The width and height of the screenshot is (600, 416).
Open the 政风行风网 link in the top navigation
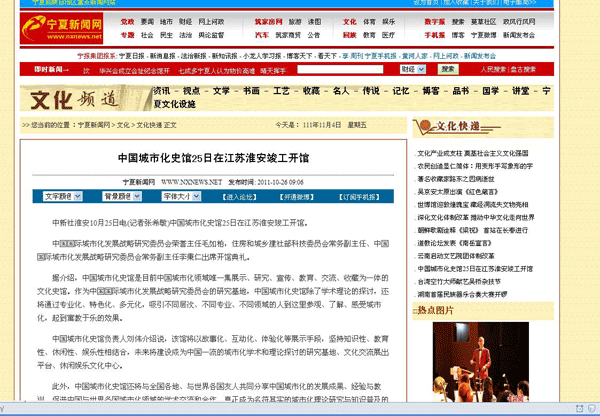519,22
